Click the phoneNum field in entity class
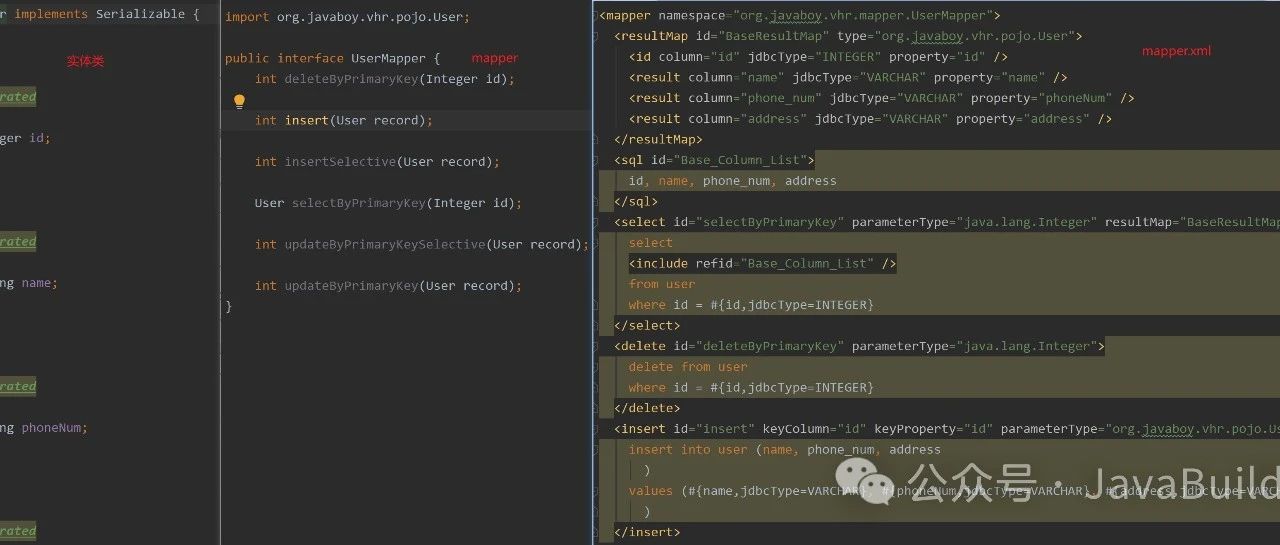 (x=53, y=428)
